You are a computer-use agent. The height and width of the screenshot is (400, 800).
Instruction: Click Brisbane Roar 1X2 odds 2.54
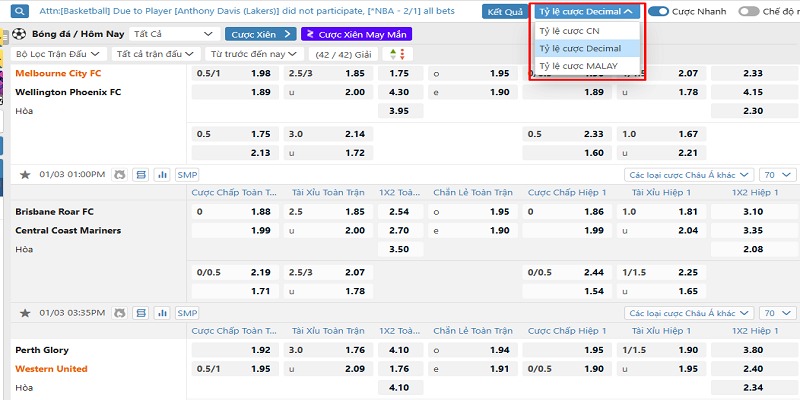pos(401,212)
